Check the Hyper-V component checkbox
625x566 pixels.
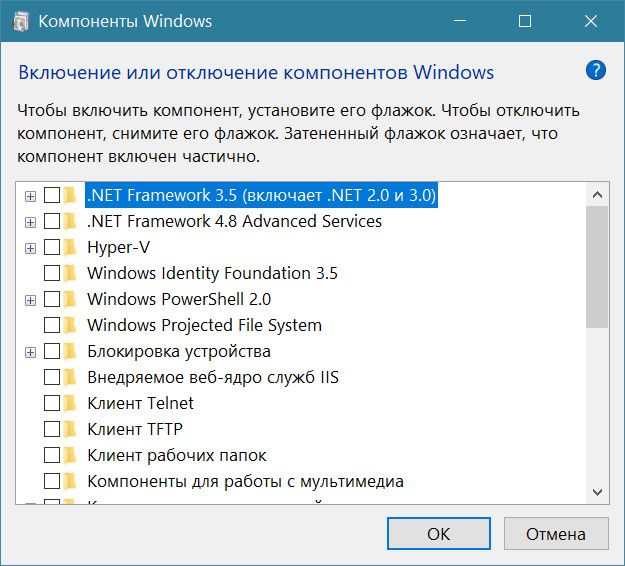[x=52, y=247]
